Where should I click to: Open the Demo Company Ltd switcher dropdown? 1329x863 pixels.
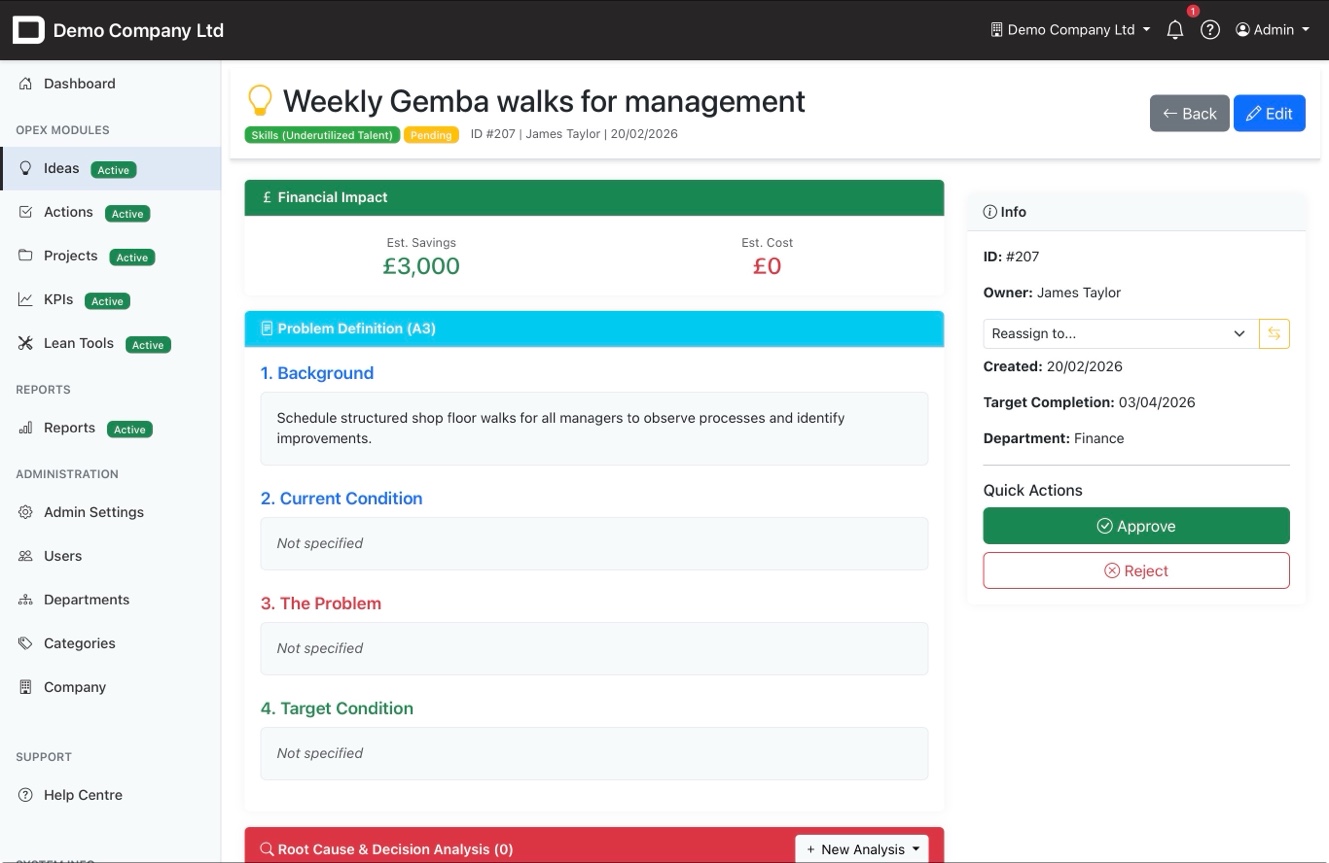pos(1070,30)
